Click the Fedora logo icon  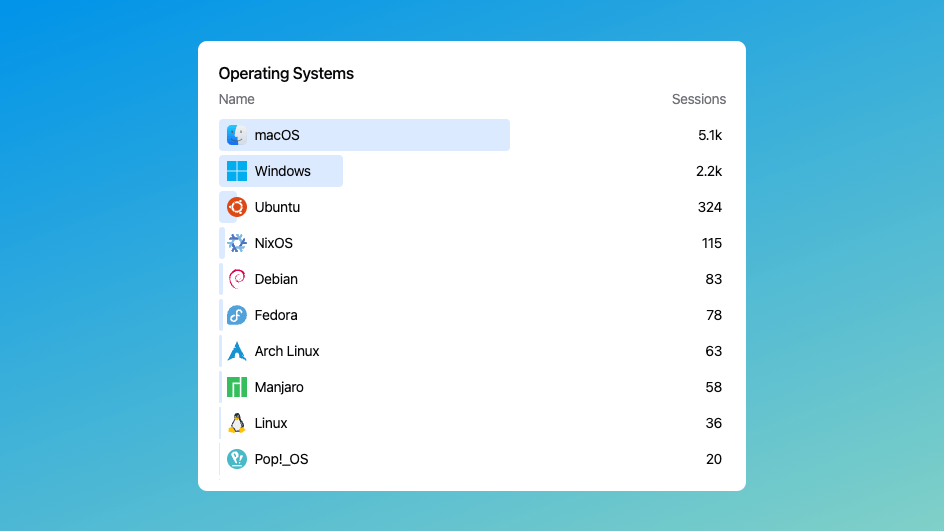(x=237, y=315)
